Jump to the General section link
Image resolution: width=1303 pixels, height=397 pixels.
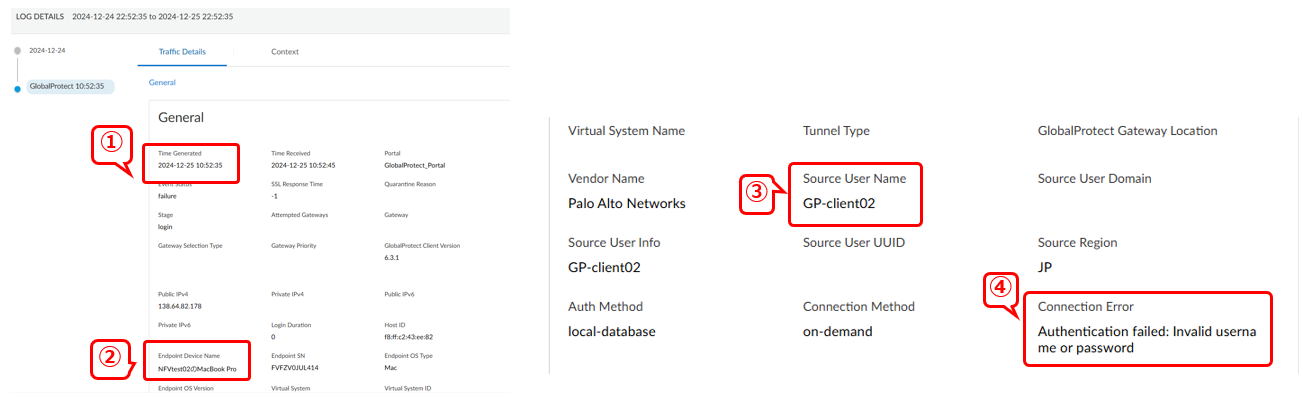(162, 82)
